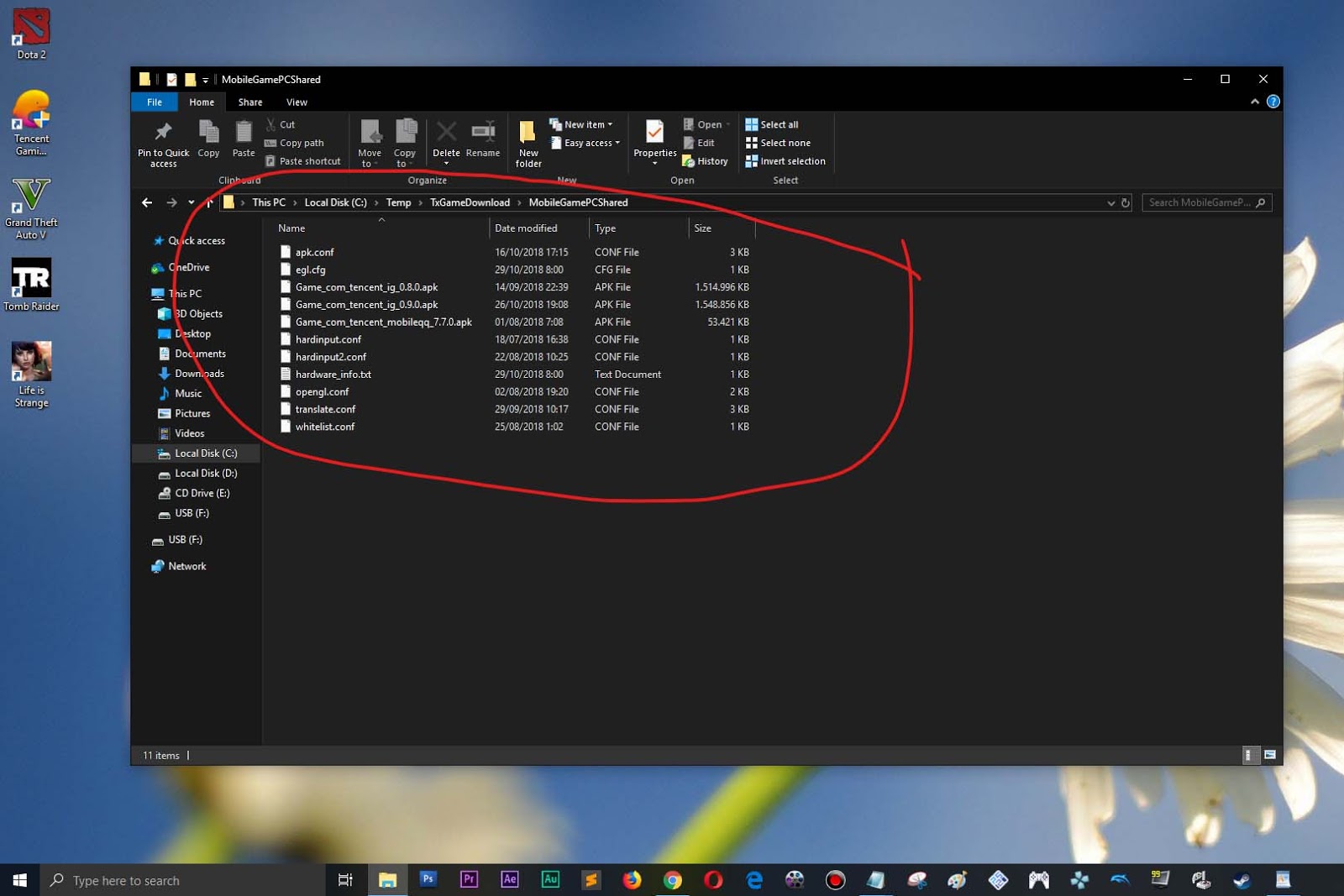
Task: Switch to the Share ribbon tab
Action: point(250,102)
